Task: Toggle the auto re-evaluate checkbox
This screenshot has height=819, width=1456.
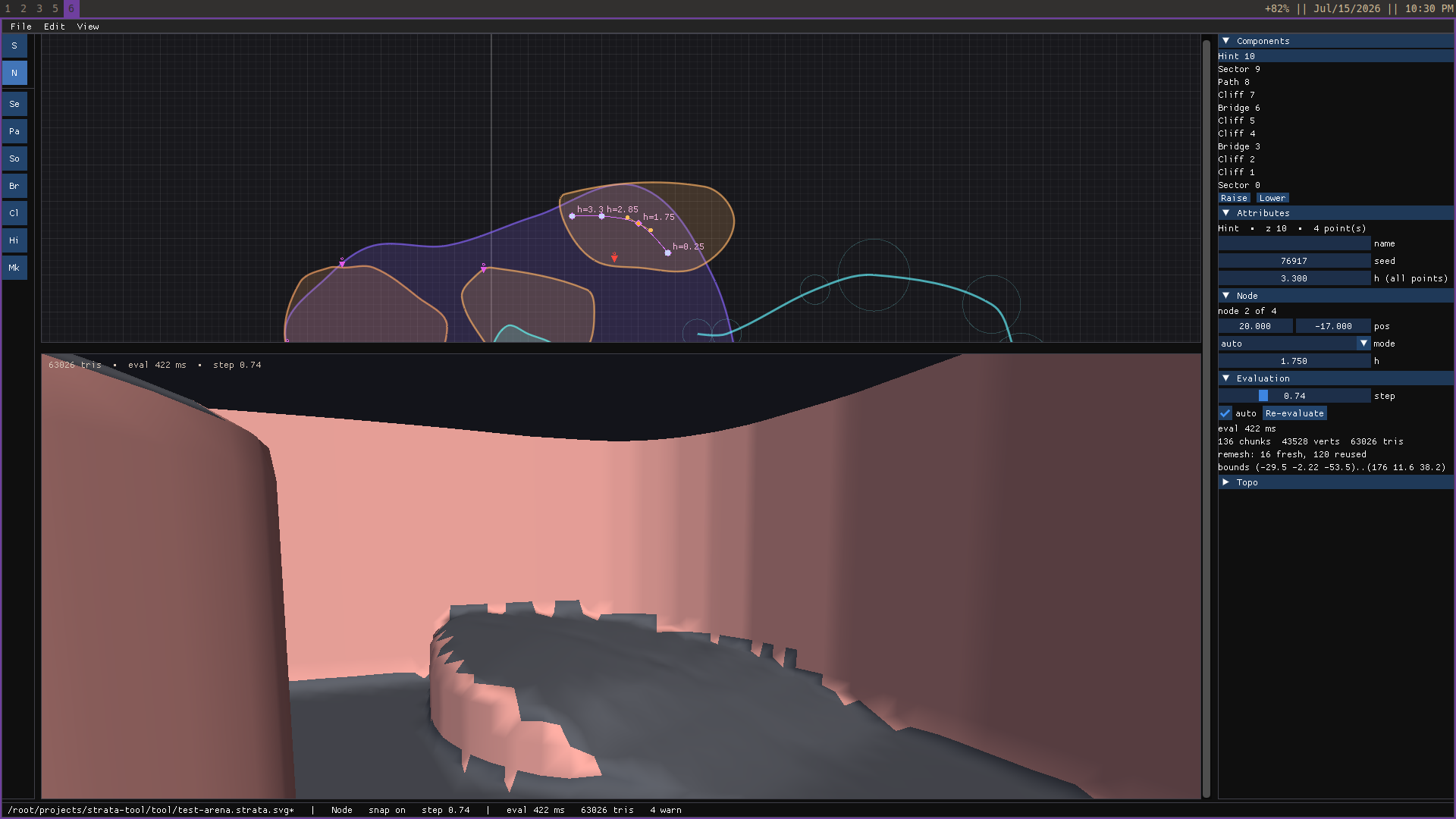Action: tap(1225, 413)
